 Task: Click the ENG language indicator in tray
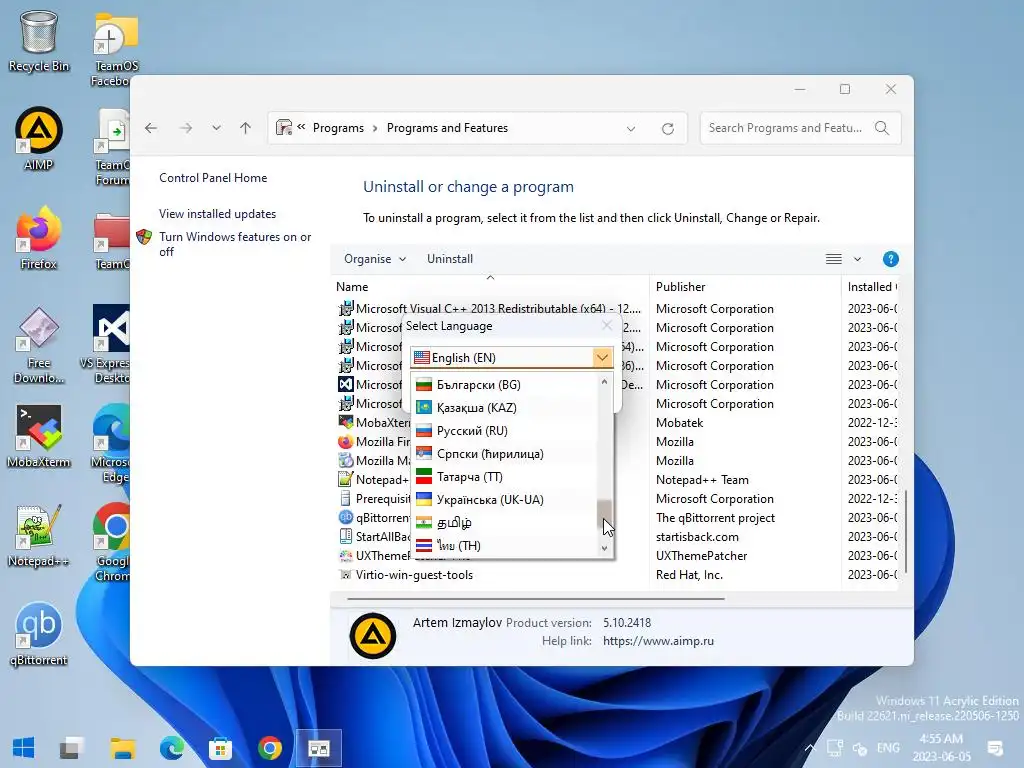pyautogui.click(x=888, y=748)
